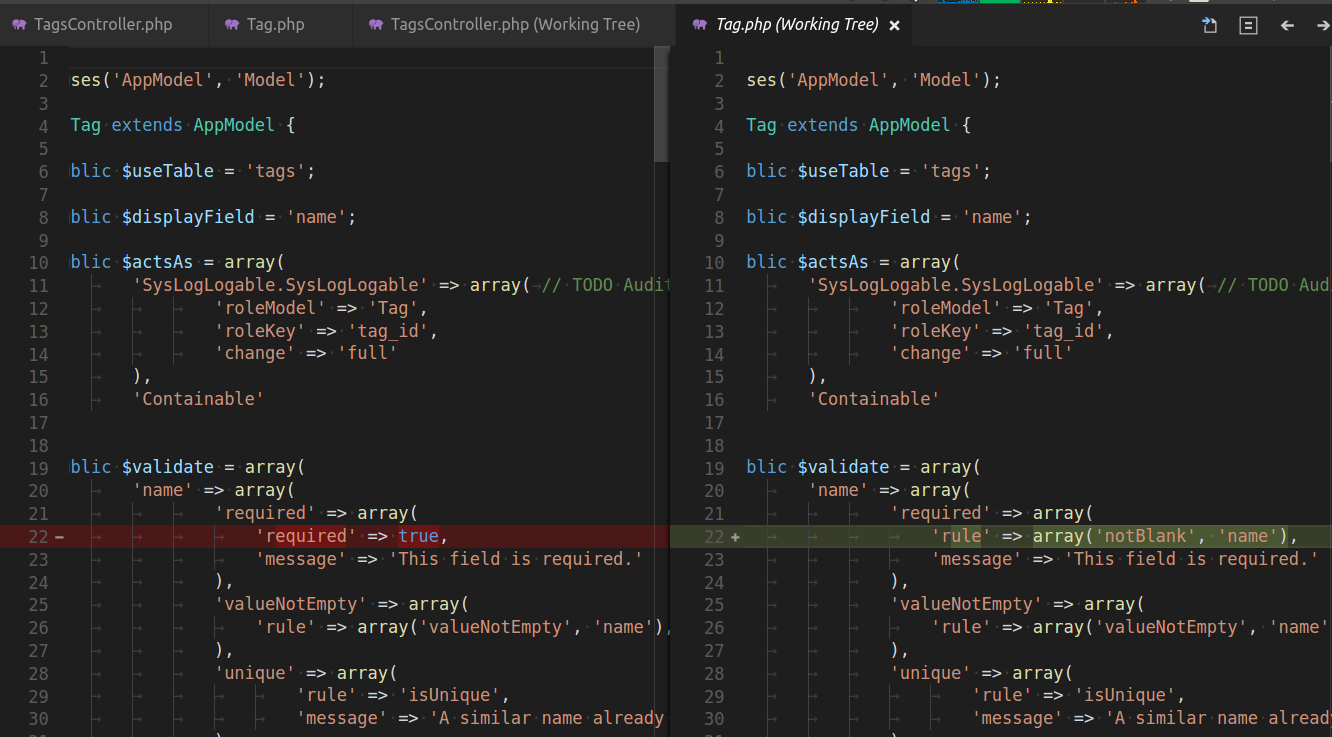Viewport: 1332px width, 737px height.
Task: Click '$displayField' in the modified pane
Action: (863, 217)
